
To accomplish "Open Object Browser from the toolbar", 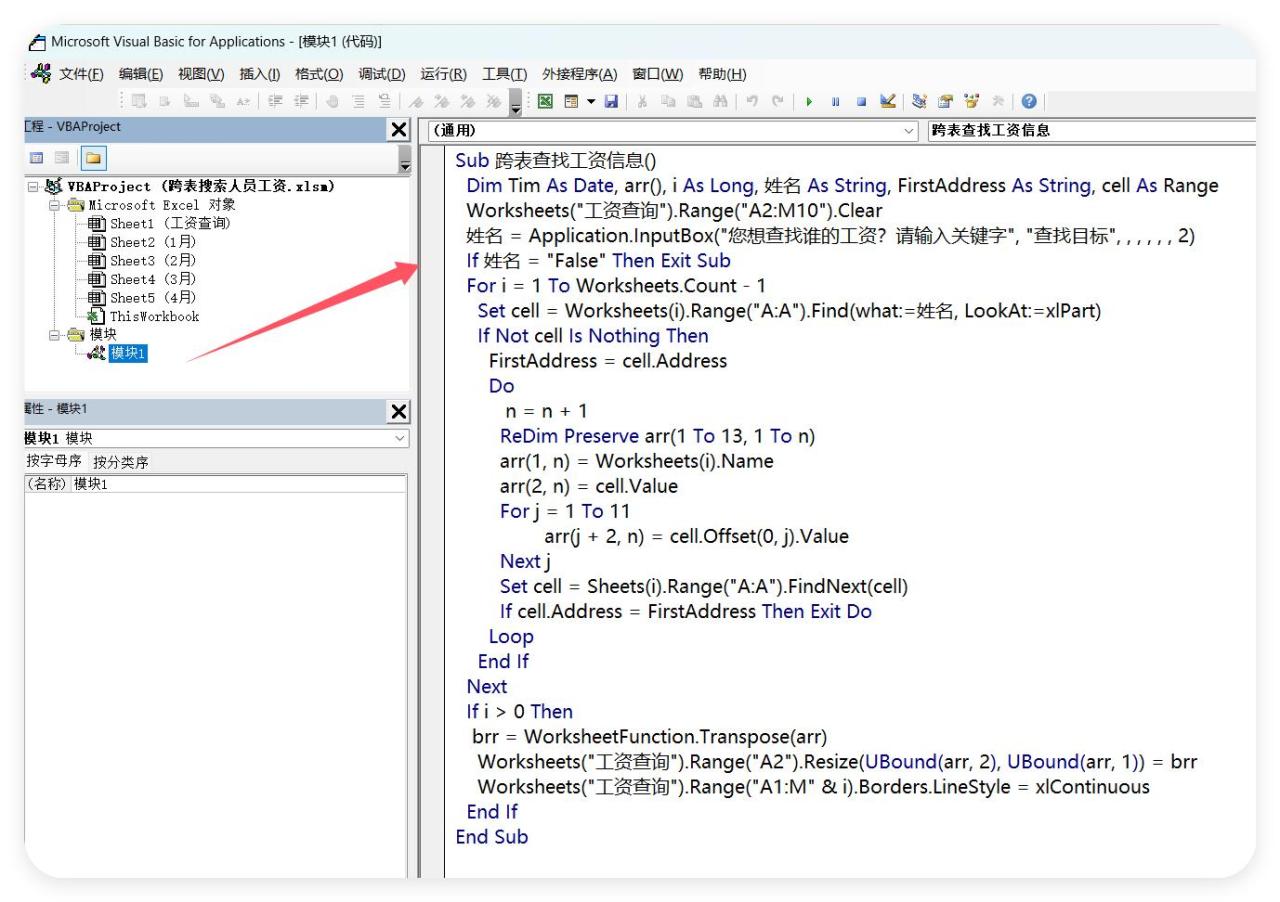I will point(971,102).
